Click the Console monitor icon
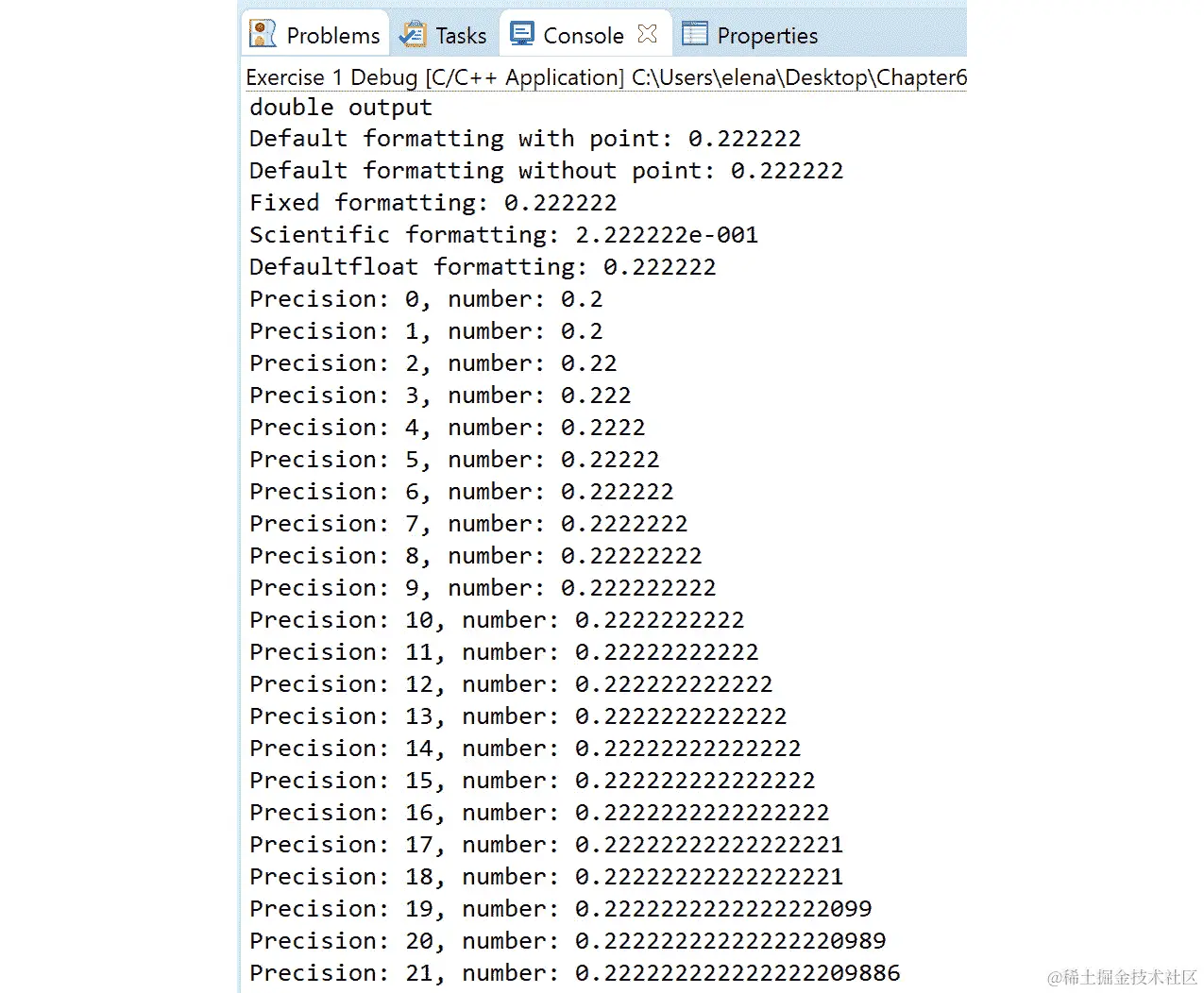The width and height of the screenshot is (1204, 993). pos(521,33)
